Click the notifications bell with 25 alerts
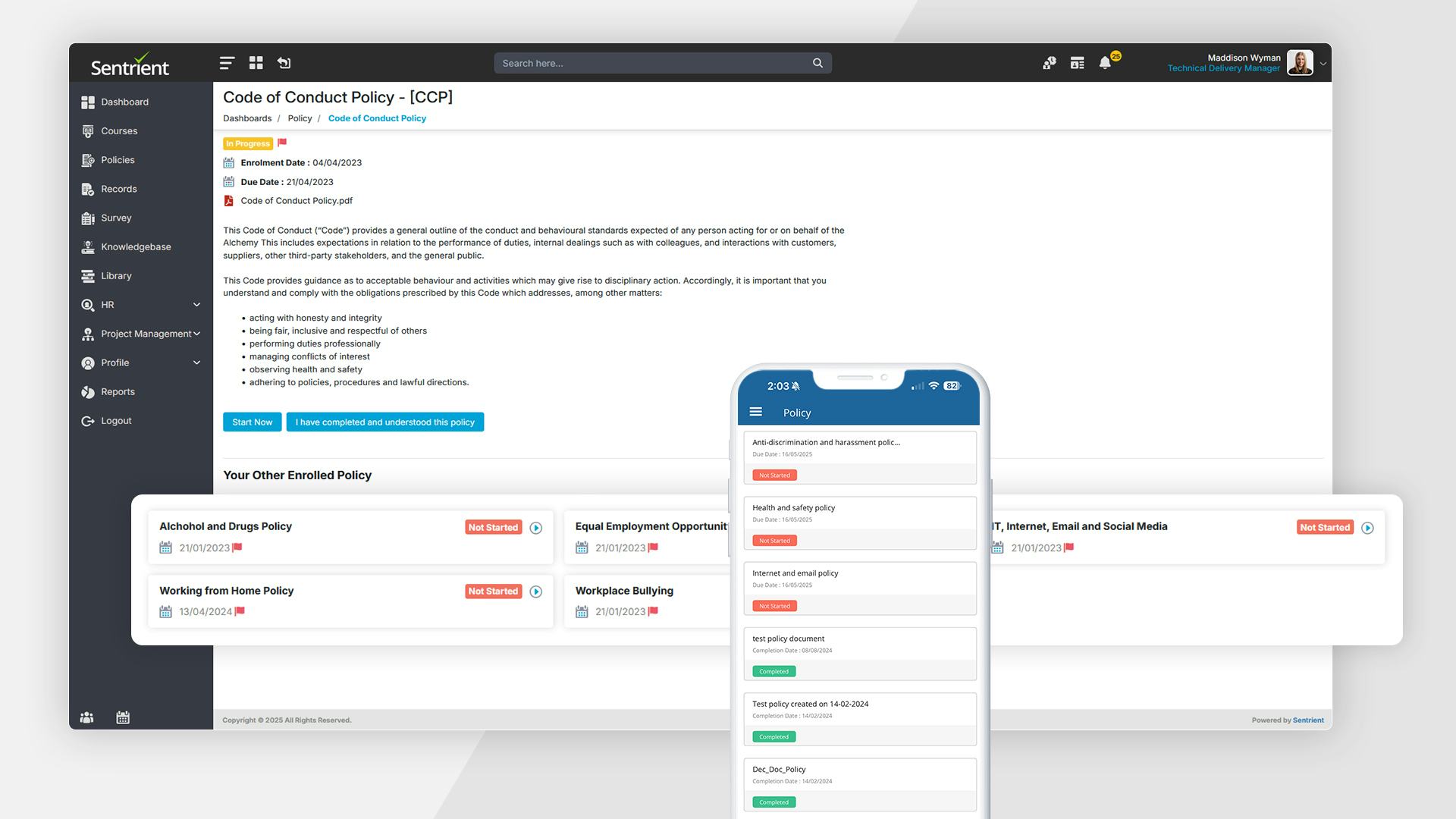Image resolution: width=1456 pixels, height=819 pixels. [x=1106, y=63]
